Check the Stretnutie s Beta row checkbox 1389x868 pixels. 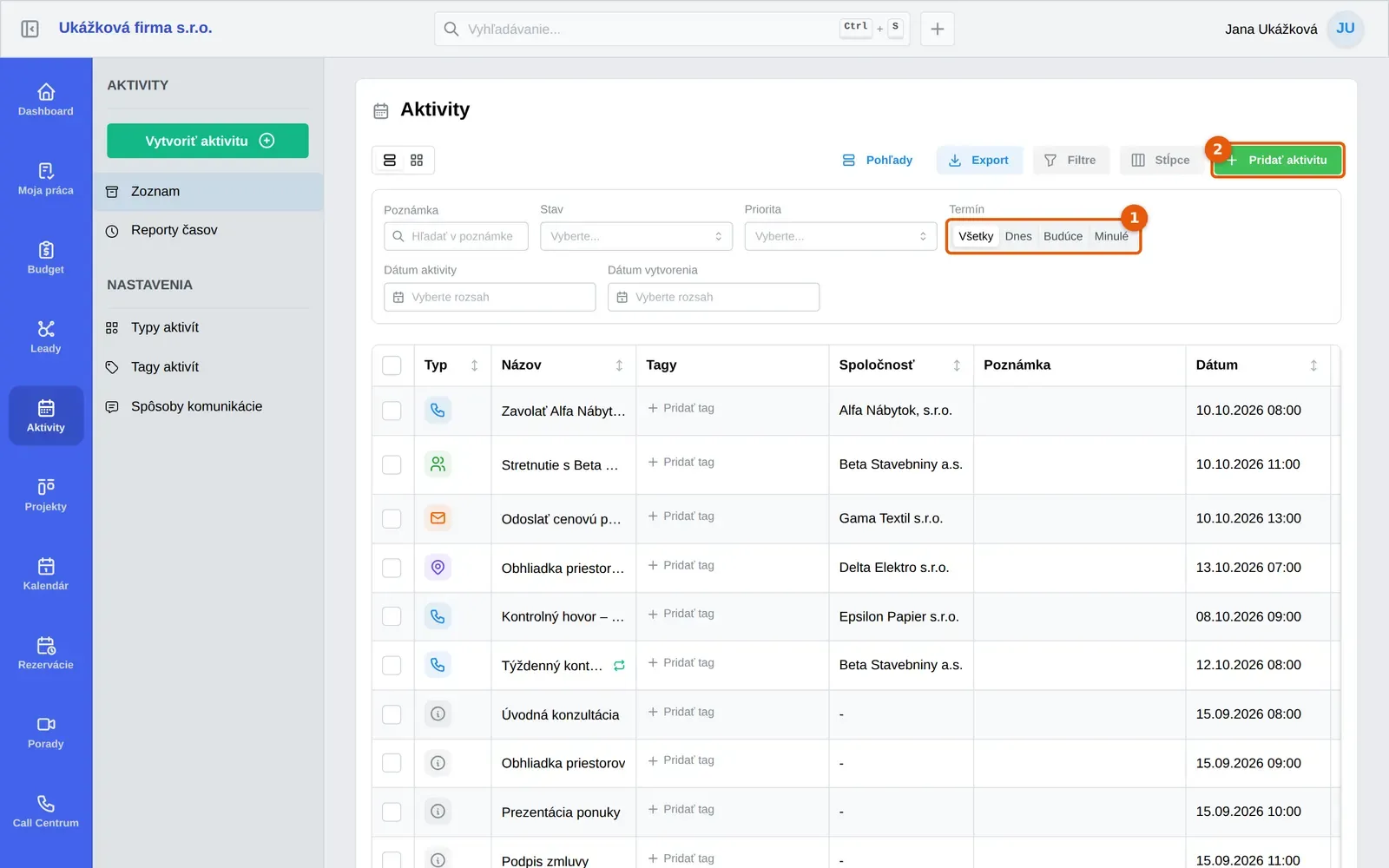[392, 464]
